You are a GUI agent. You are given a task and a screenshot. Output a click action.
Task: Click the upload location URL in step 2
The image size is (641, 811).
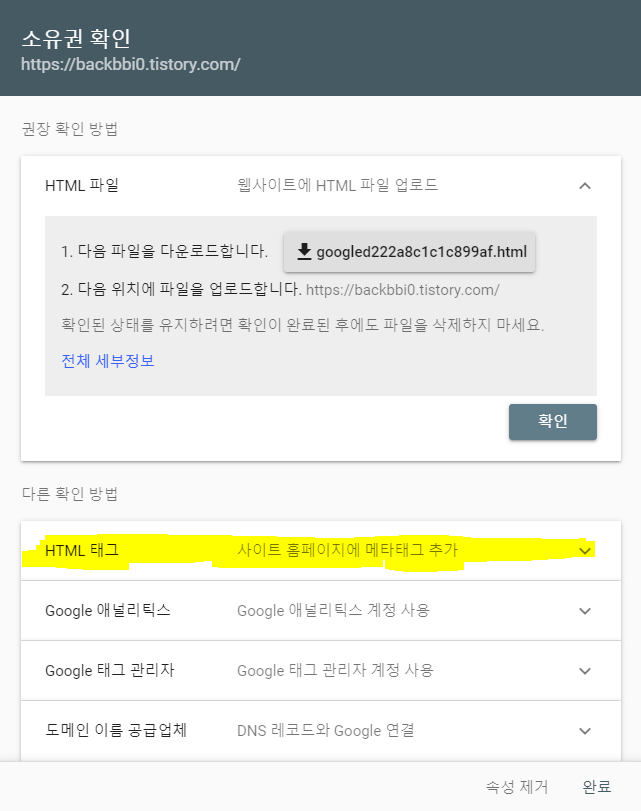(403, 290)
